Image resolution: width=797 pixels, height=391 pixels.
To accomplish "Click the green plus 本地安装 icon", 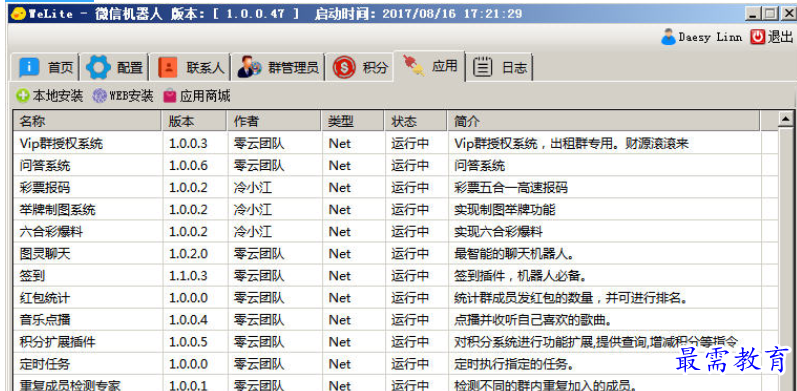I will point(23,96).
